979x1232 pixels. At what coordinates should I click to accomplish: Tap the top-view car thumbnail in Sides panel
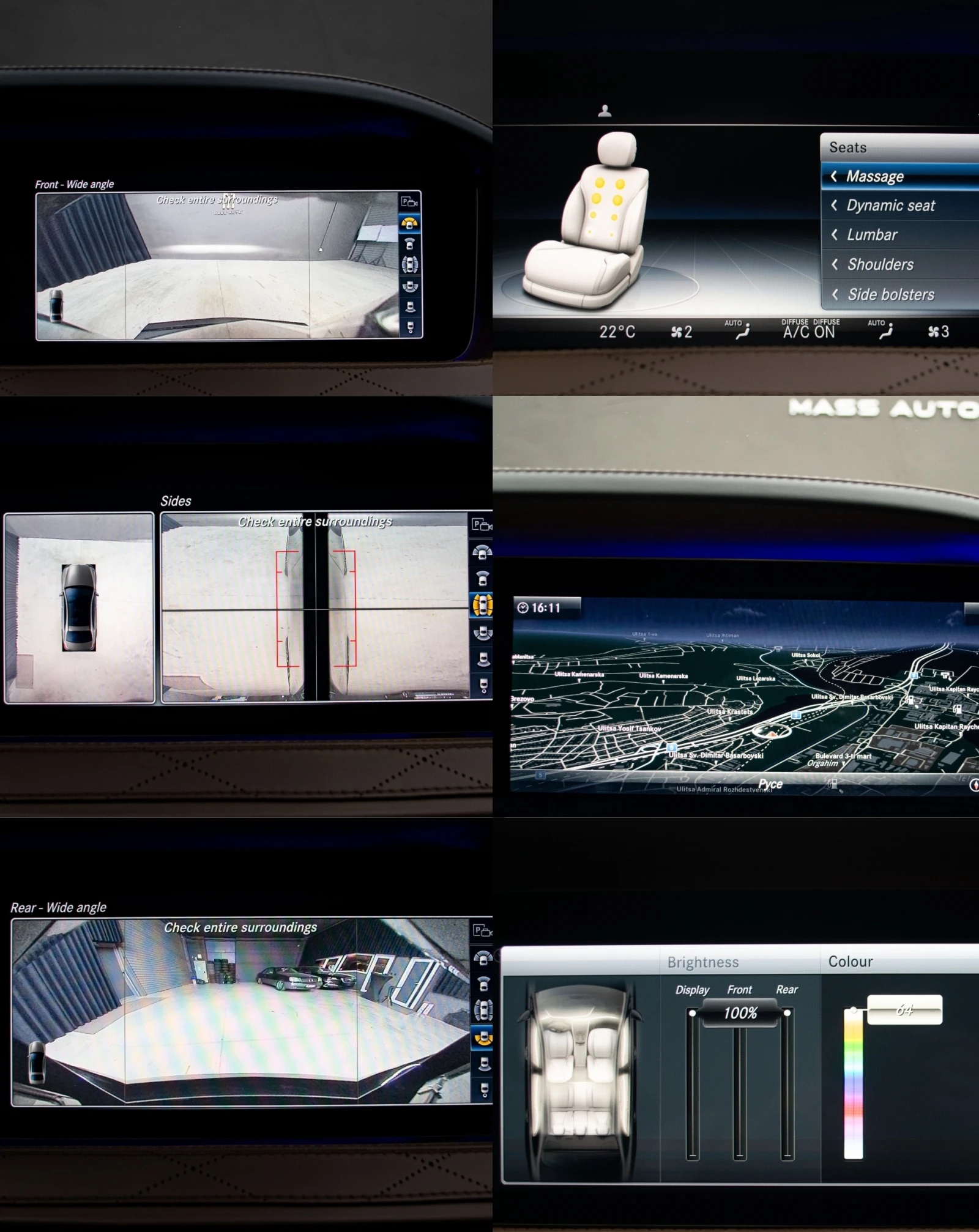click(x=79, y=607)
